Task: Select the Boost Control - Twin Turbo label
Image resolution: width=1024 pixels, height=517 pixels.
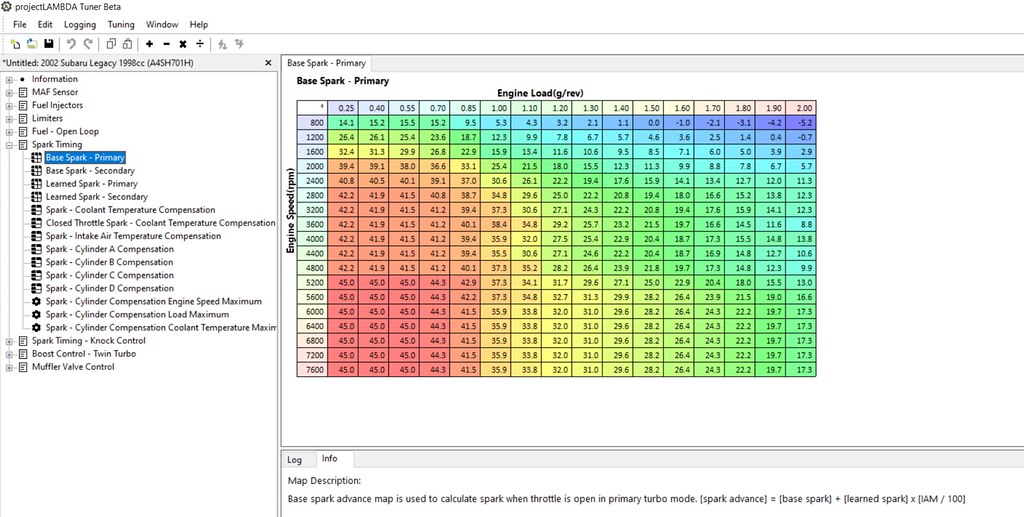Action: click(84, 353)
